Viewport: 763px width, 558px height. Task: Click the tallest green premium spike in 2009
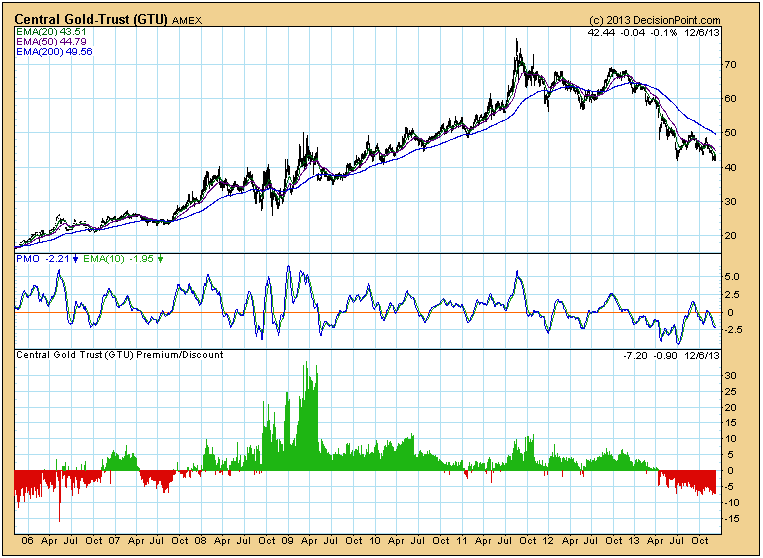tap(315, 368)
